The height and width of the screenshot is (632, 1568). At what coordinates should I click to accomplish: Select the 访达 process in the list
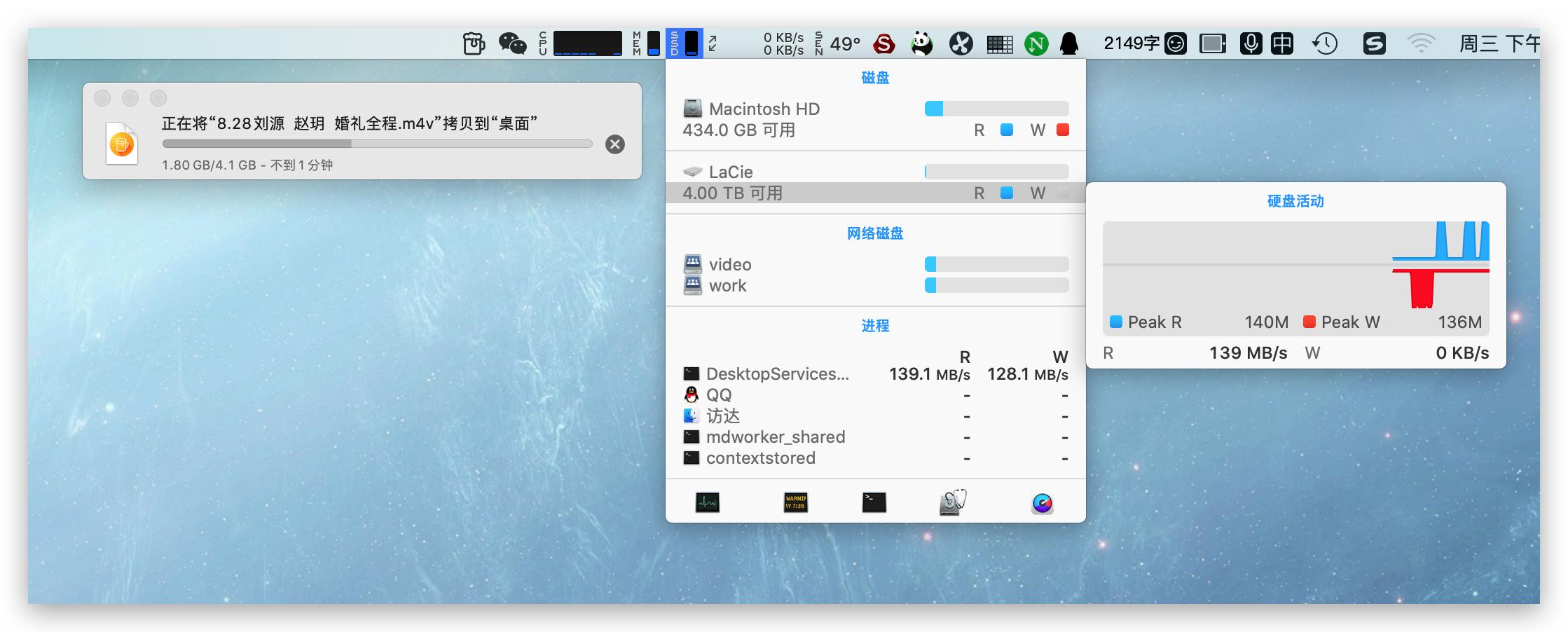click(x=722, y=415)
